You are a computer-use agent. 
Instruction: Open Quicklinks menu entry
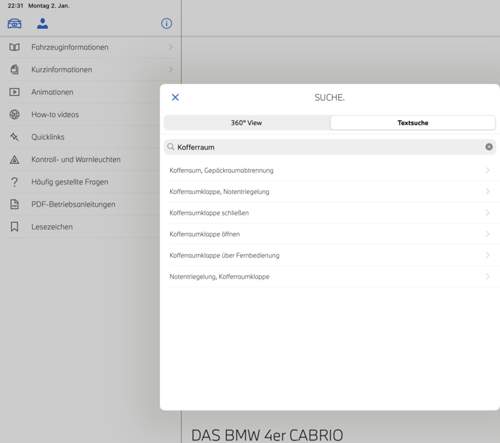pos(80,137)
